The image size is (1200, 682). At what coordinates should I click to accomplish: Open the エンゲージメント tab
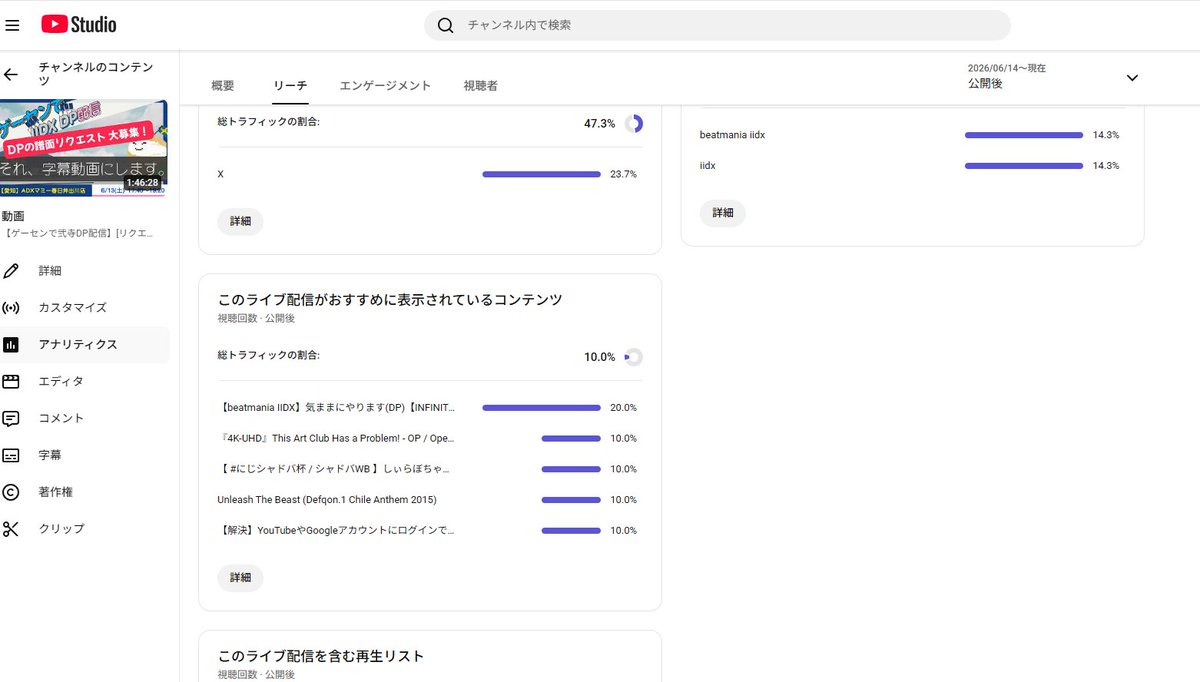(x=385, y=86)
